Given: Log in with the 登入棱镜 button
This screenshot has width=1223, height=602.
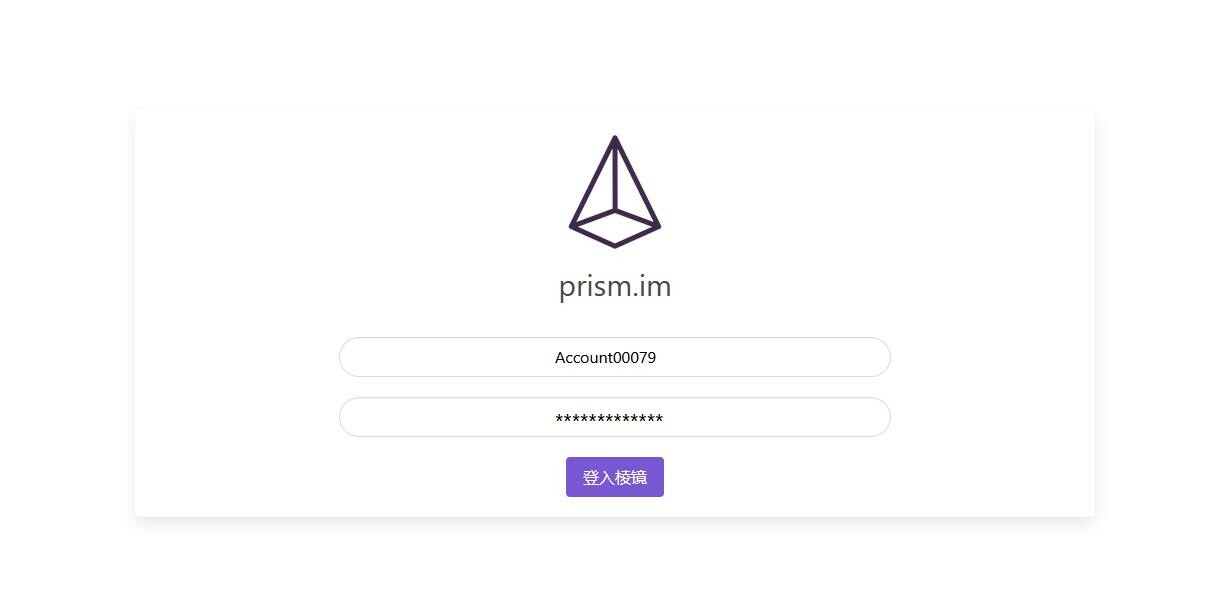Looking at the screenshot, I should click(615, 477).
